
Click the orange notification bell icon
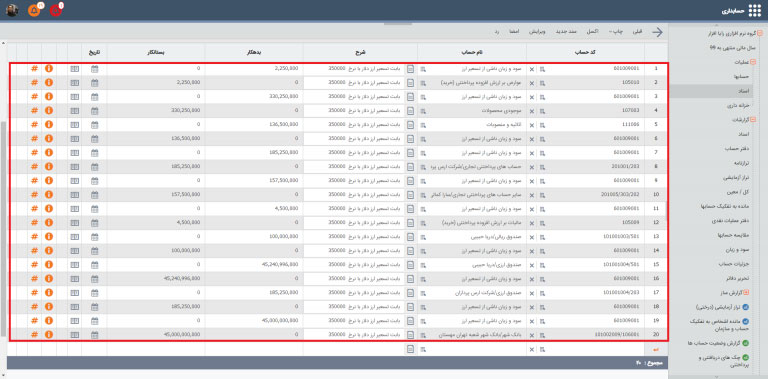coord(34,10)
